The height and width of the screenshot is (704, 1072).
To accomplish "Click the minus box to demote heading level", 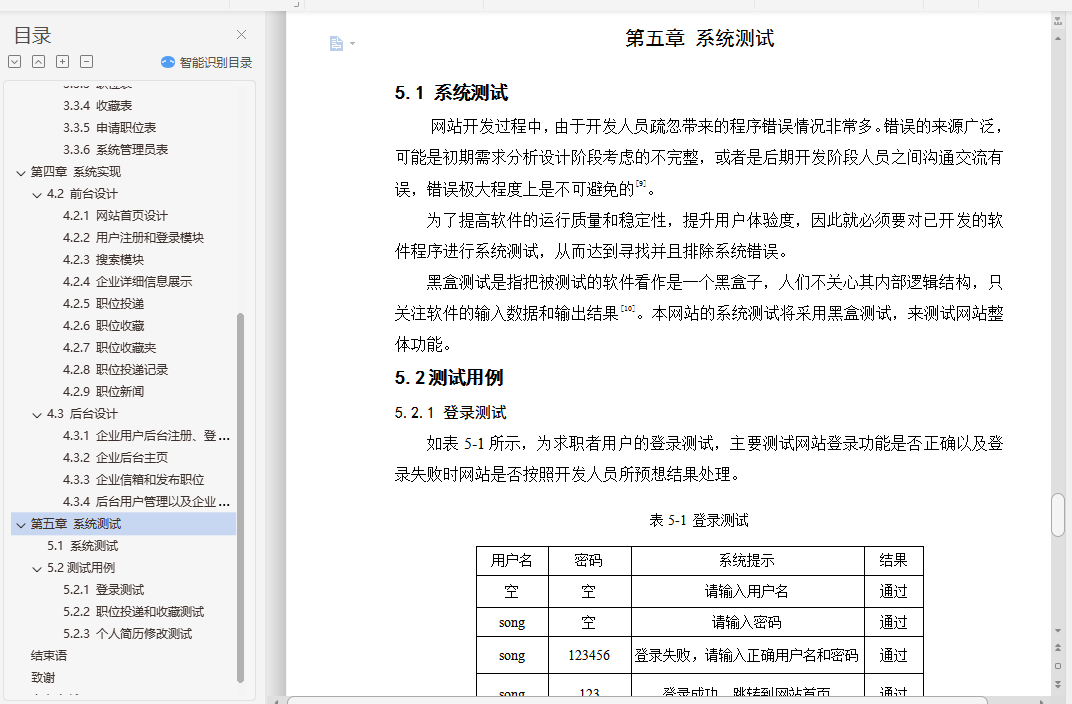I will click(x=86, y=62).
